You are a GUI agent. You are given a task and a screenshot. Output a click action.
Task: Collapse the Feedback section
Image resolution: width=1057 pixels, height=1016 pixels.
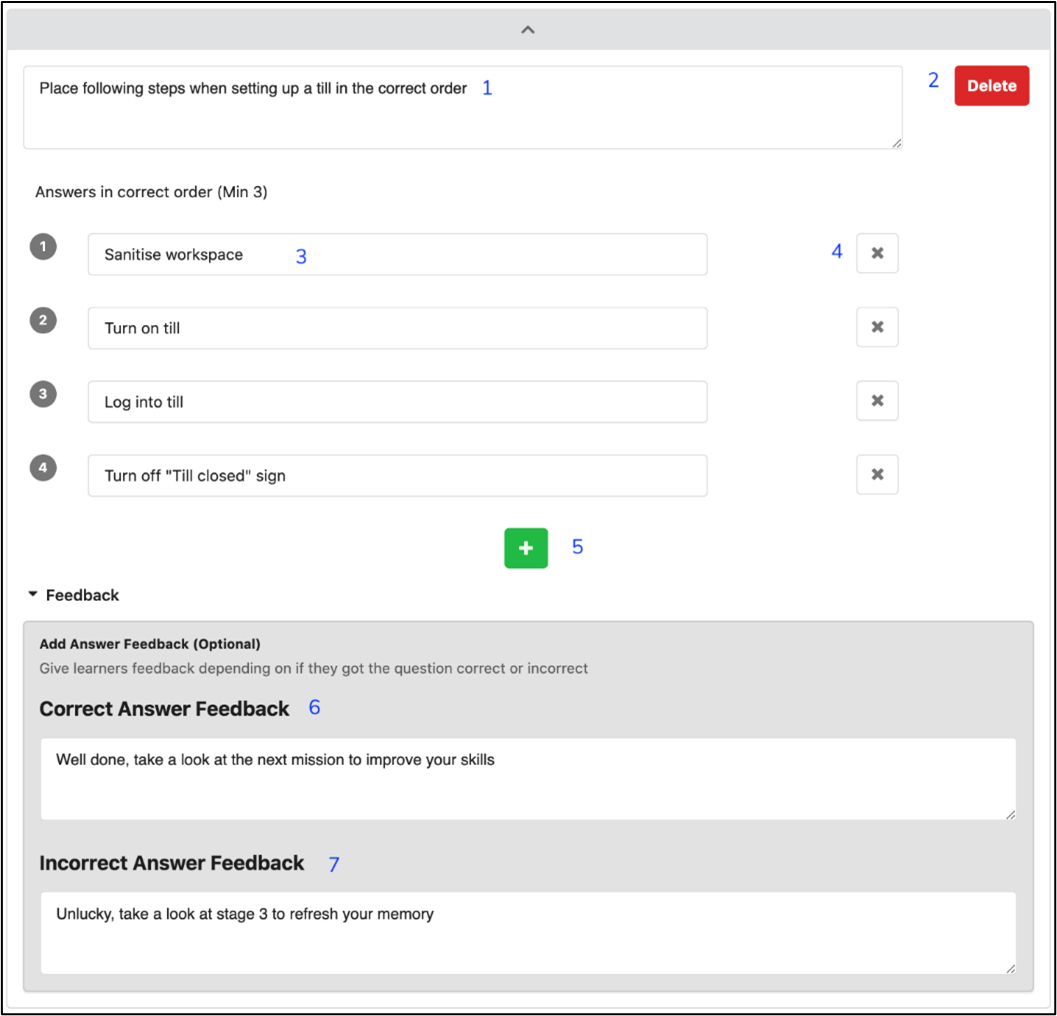click(74, 595)
